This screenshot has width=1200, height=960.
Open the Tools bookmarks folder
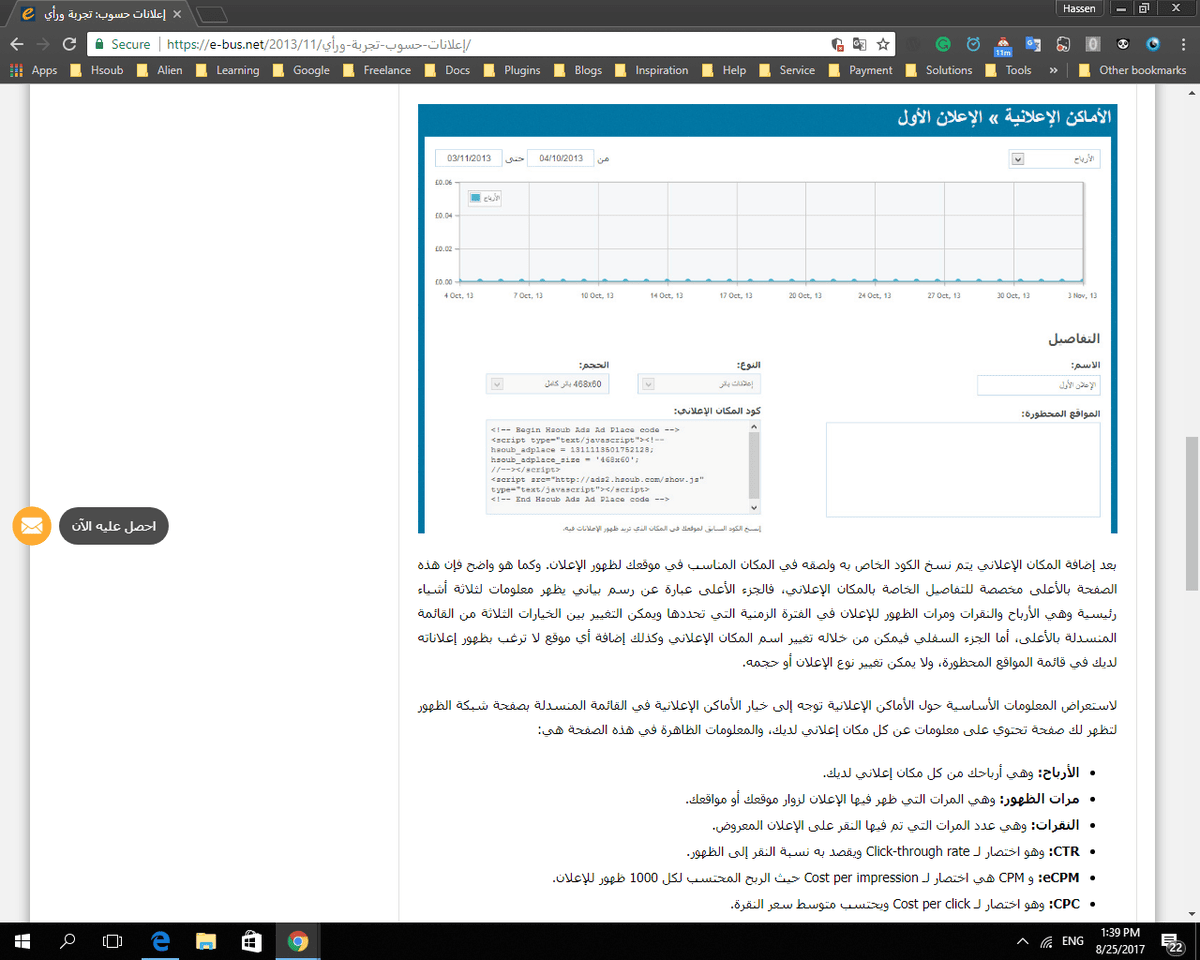tap(1008, 70)
